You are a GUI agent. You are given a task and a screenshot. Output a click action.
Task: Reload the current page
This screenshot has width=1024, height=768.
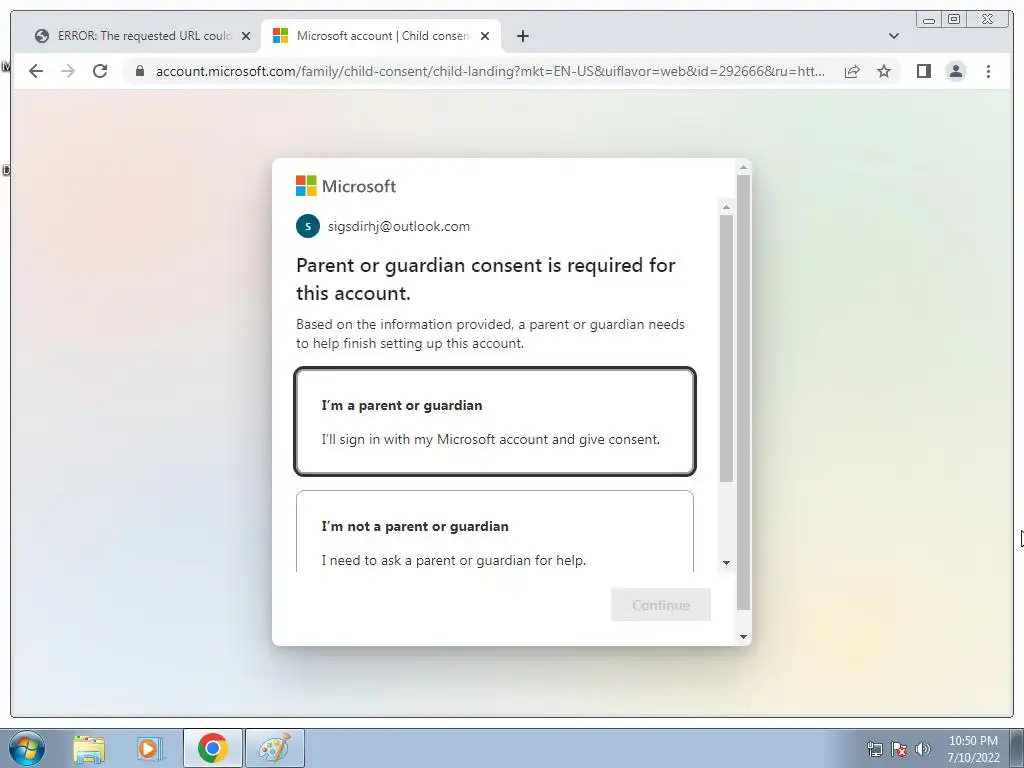point(100,71)
